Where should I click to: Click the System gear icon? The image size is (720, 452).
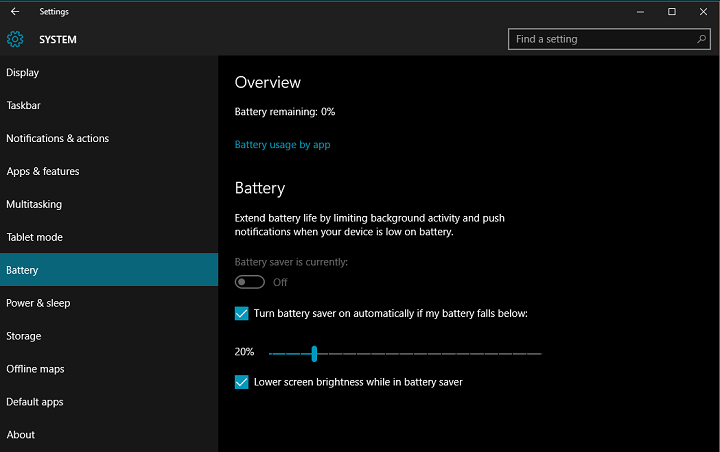coord(15,40)
